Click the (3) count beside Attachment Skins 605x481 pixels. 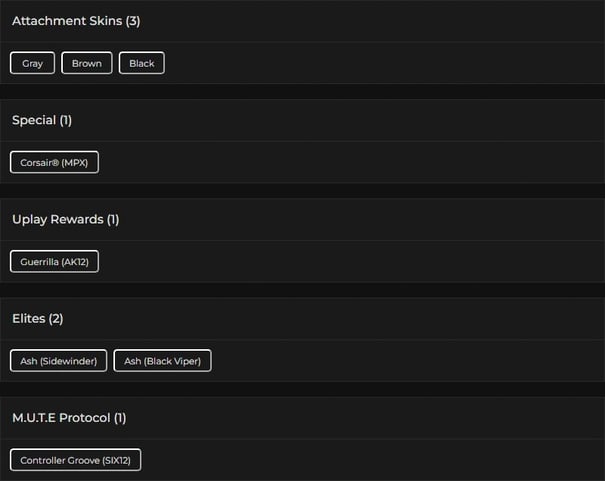tap(133, 21)
